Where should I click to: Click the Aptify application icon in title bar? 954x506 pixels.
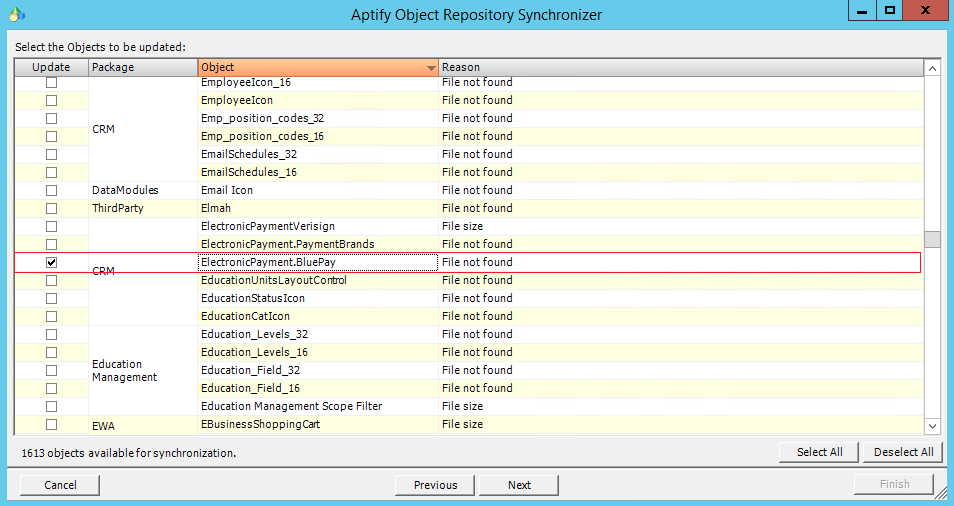pos(17,14)
